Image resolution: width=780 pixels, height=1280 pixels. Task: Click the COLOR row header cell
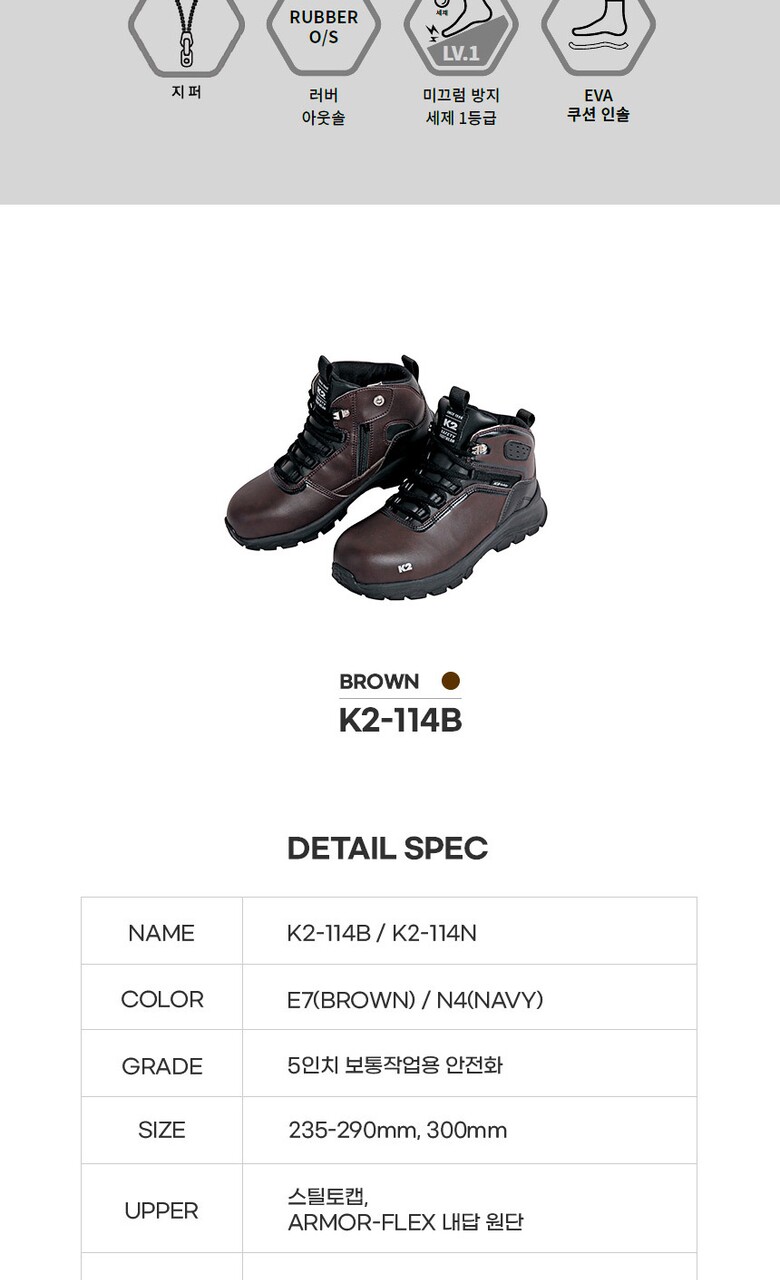coord(162,999)
